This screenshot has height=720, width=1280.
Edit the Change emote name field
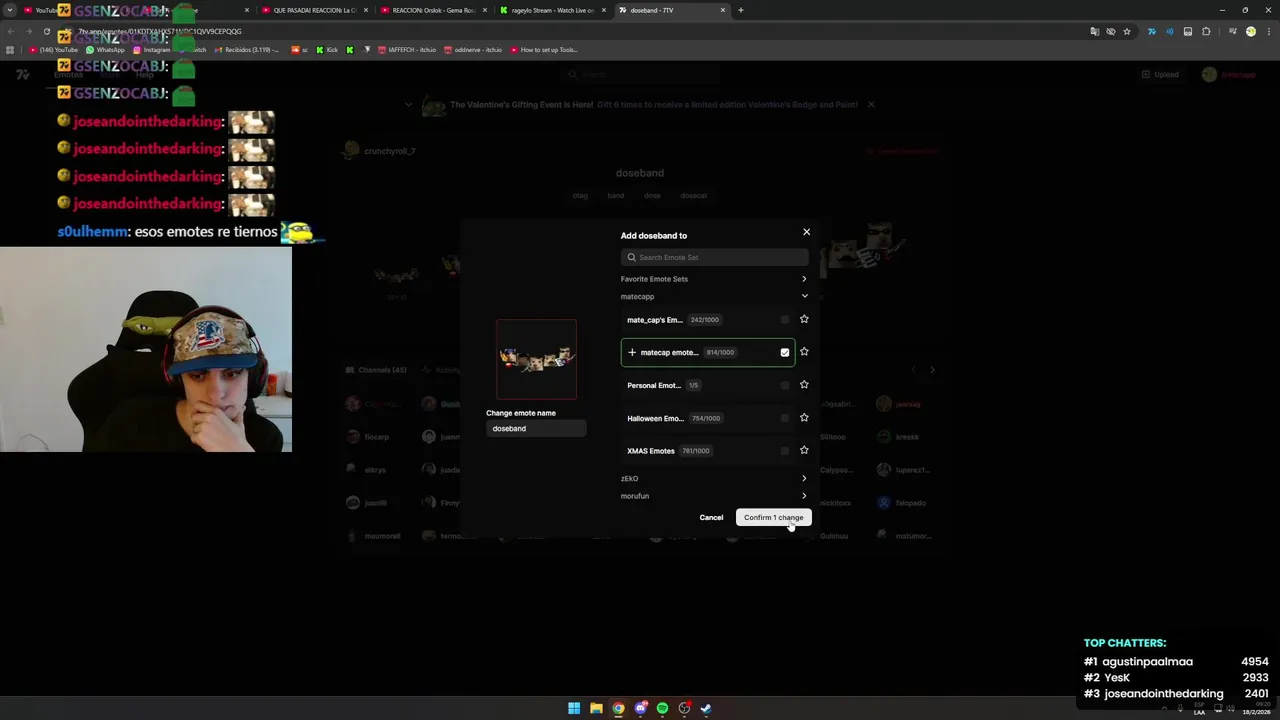coord(536,428)
